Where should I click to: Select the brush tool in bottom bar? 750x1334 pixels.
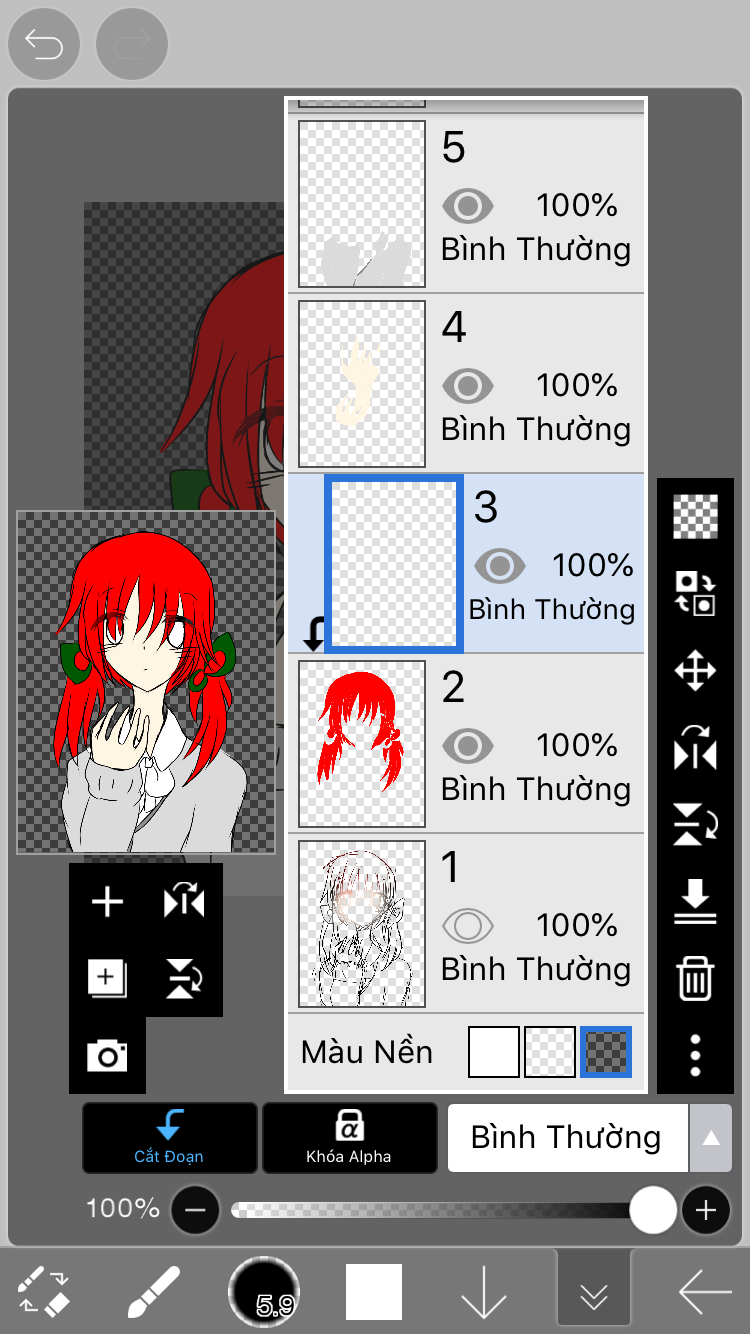click(154, 1292)
